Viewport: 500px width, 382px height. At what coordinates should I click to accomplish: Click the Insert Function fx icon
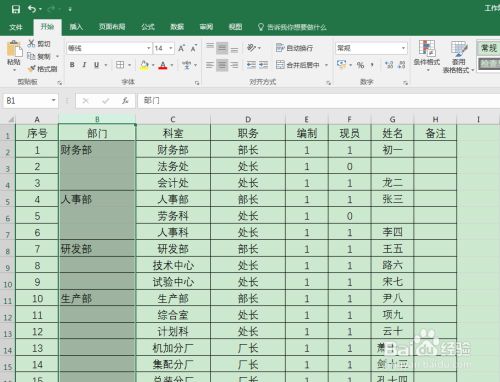pyautogui.click(x=125, y=100)
